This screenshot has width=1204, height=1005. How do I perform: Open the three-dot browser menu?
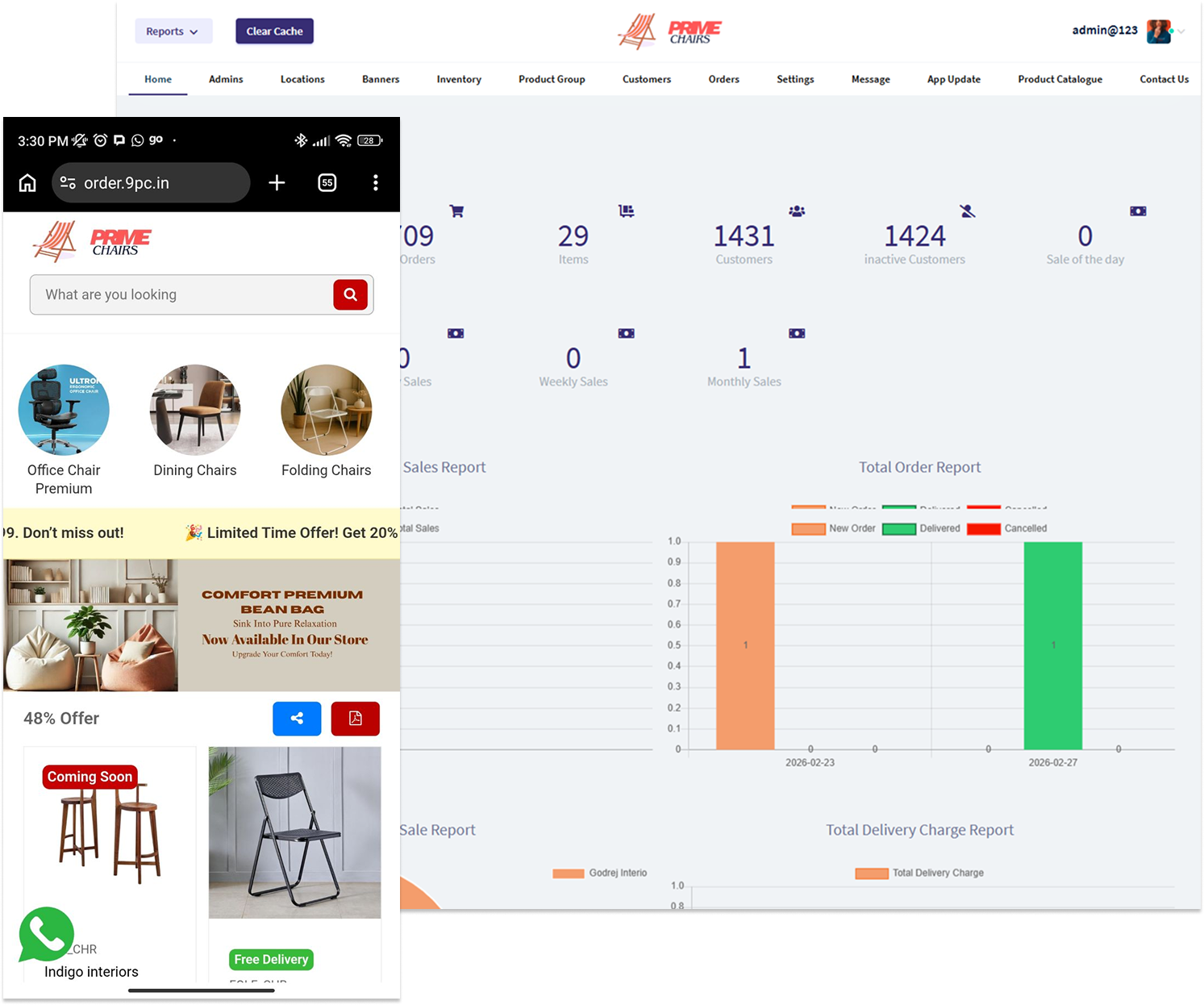(375, 183)
